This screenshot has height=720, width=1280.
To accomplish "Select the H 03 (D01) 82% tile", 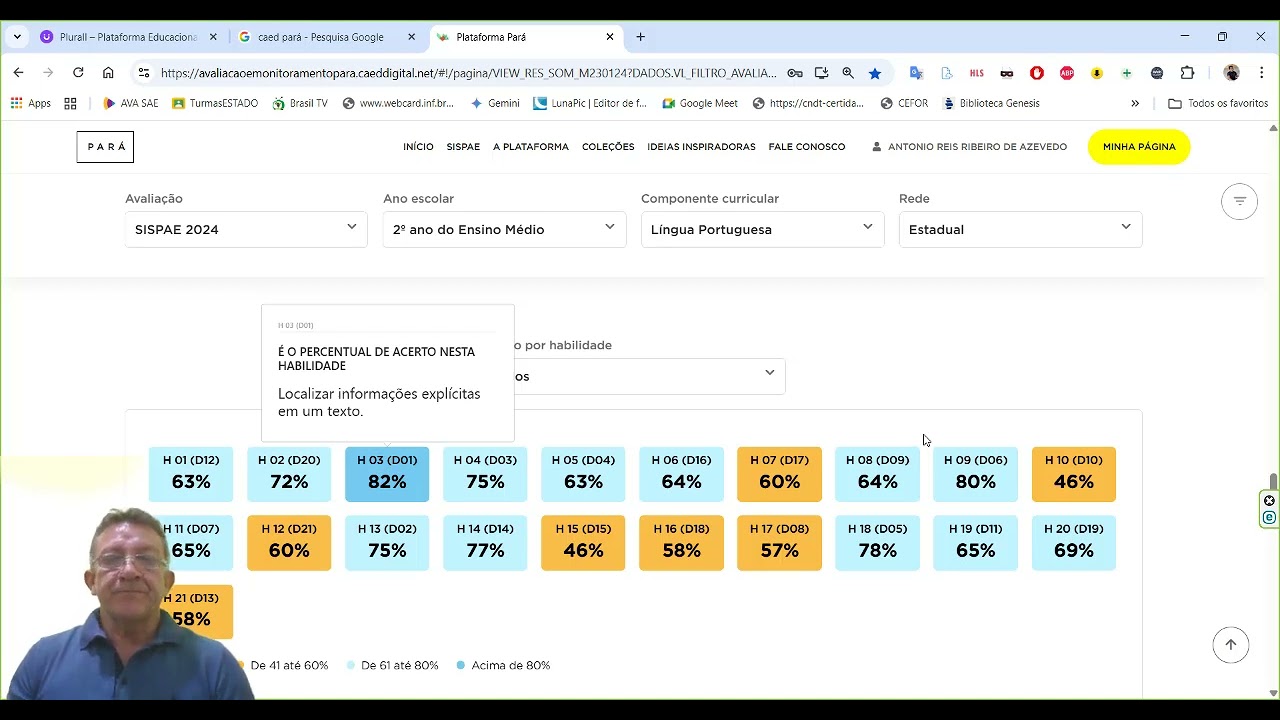I will [x=387, y=474].
